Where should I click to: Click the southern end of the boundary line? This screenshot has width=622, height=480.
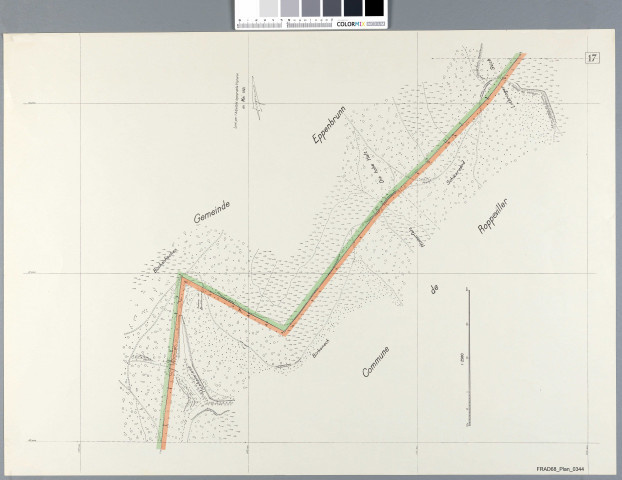161,448
